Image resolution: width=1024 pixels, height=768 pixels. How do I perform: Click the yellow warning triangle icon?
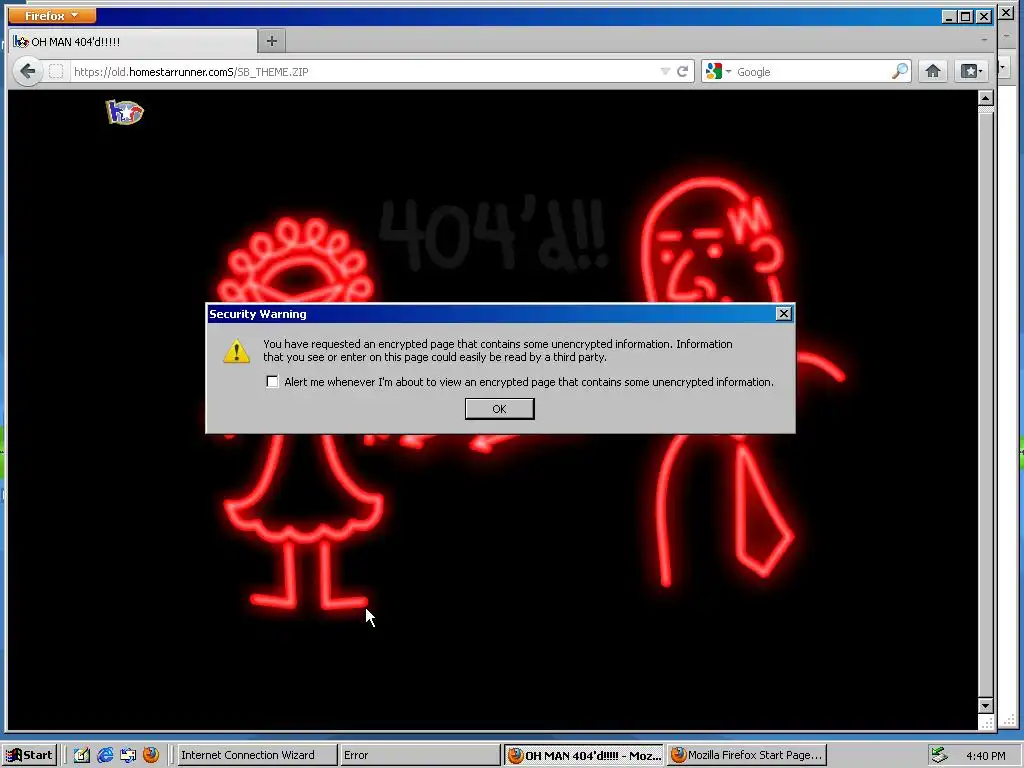coord(236,351)
